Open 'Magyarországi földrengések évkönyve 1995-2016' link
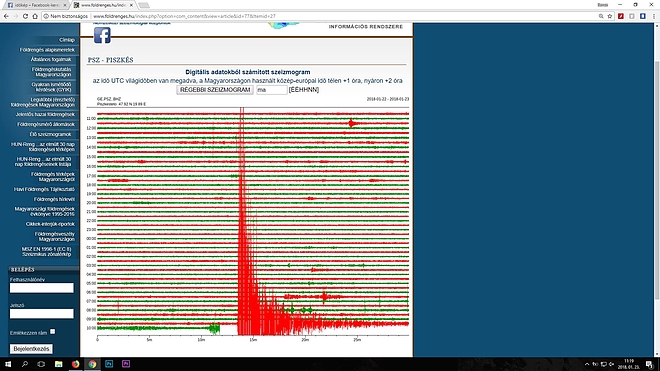Image resolution: width=660 pixels, height=371 pixels. [x=45, y=211]
